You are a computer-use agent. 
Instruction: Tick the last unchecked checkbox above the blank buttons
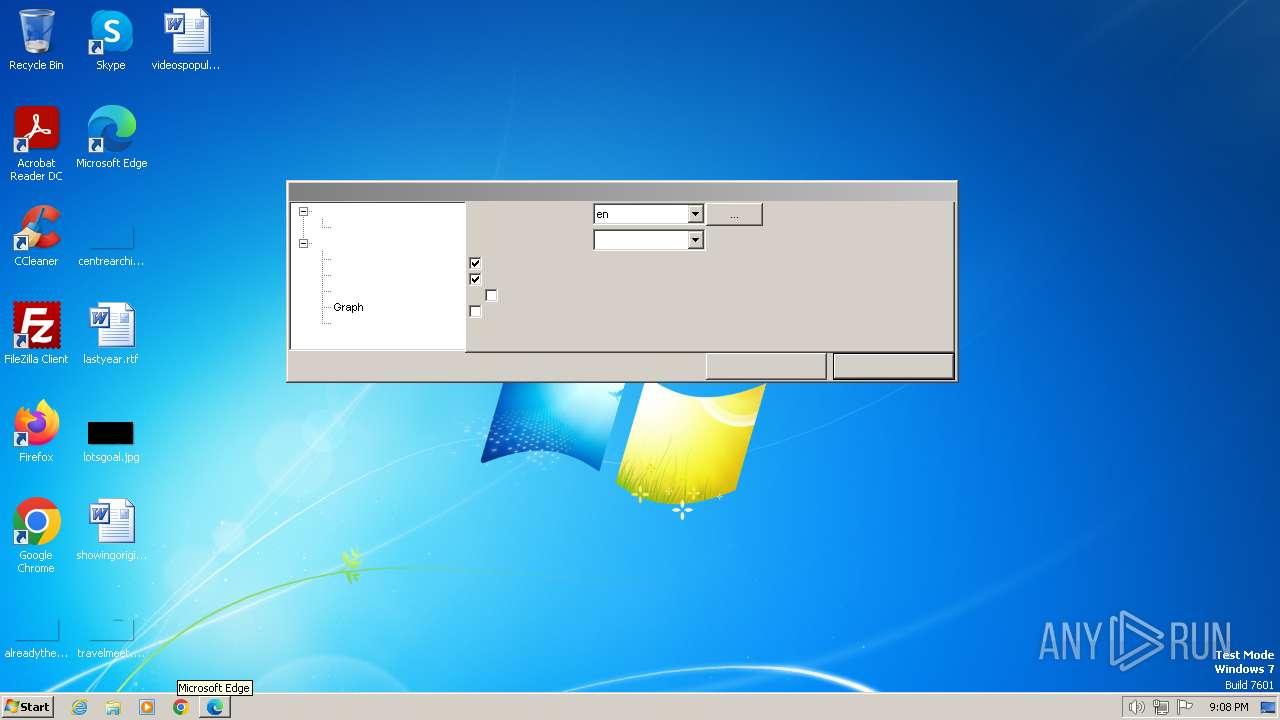pyautogui.click(x=475, y=311)
